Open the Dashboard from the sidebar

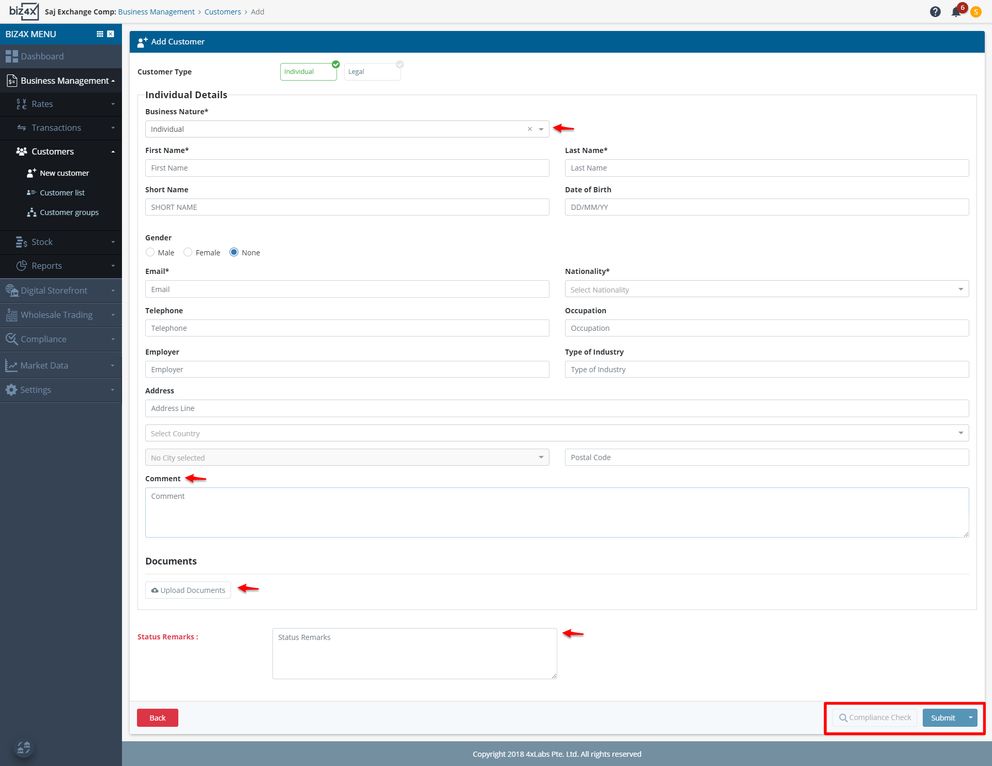click(x=40, y=58)
